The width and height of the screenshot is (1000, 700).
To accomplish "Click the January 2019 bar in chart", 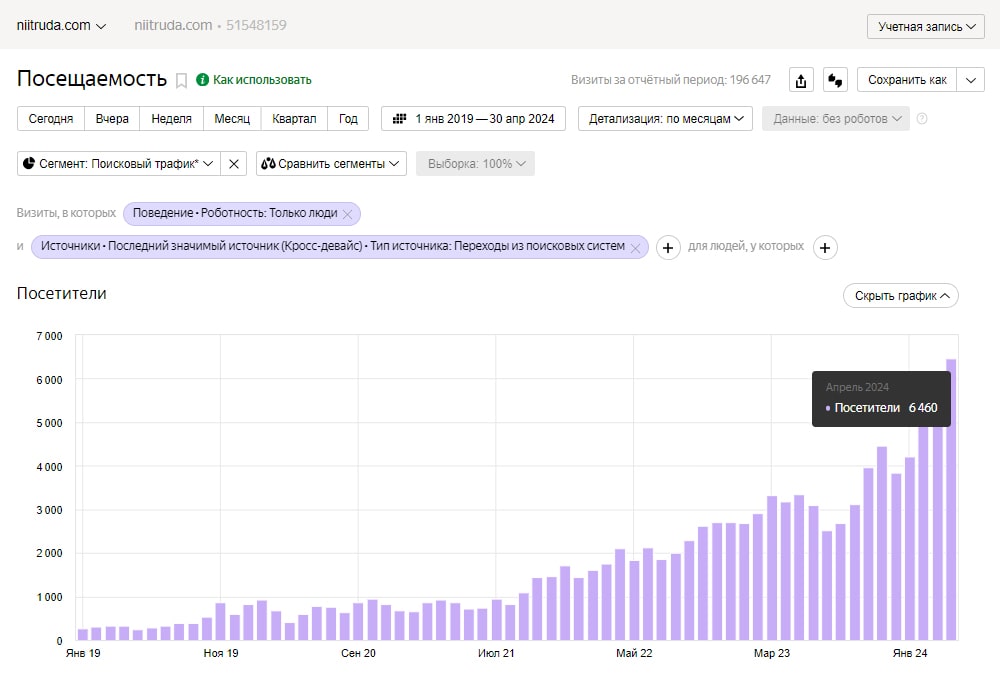I will [83, 635].
